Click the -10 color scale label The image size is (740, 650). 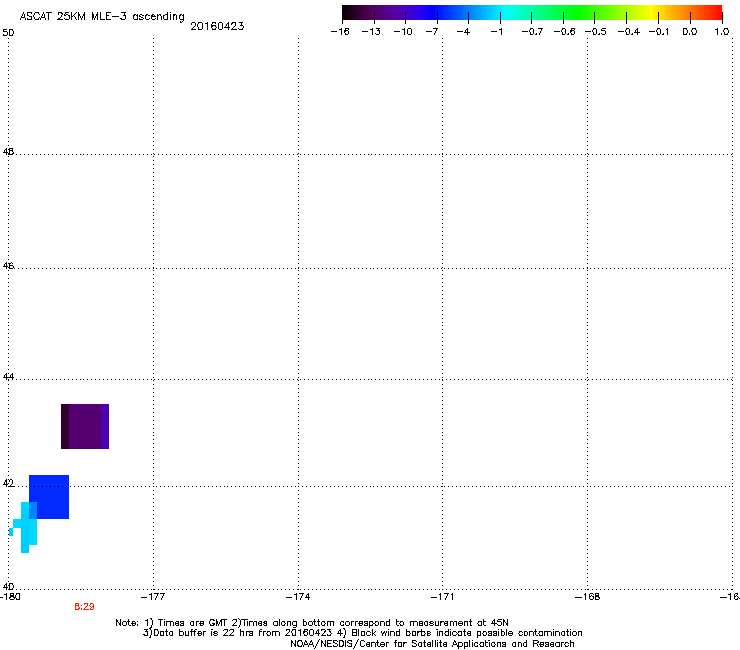[x=403, y=32]
